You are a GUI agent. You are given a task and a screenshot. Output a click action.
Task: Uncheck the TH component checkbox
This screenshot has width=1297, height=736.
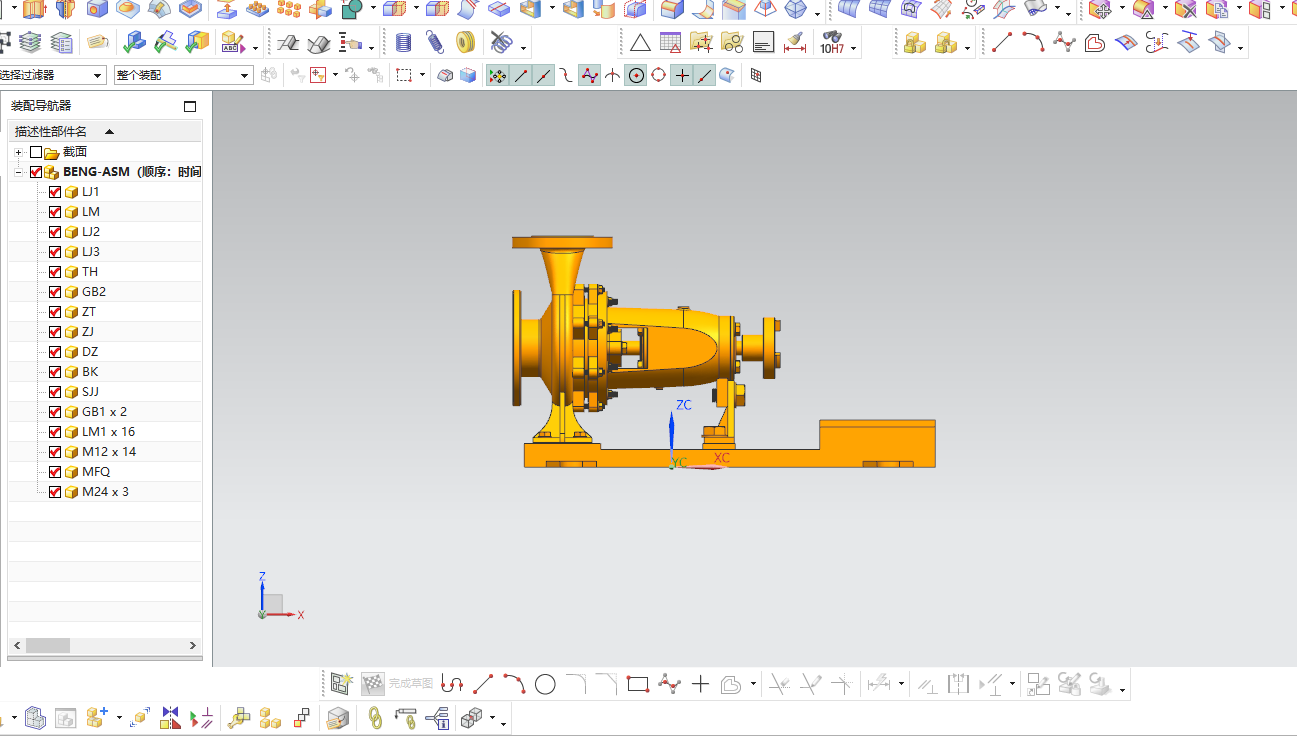(x=55, y=271)
